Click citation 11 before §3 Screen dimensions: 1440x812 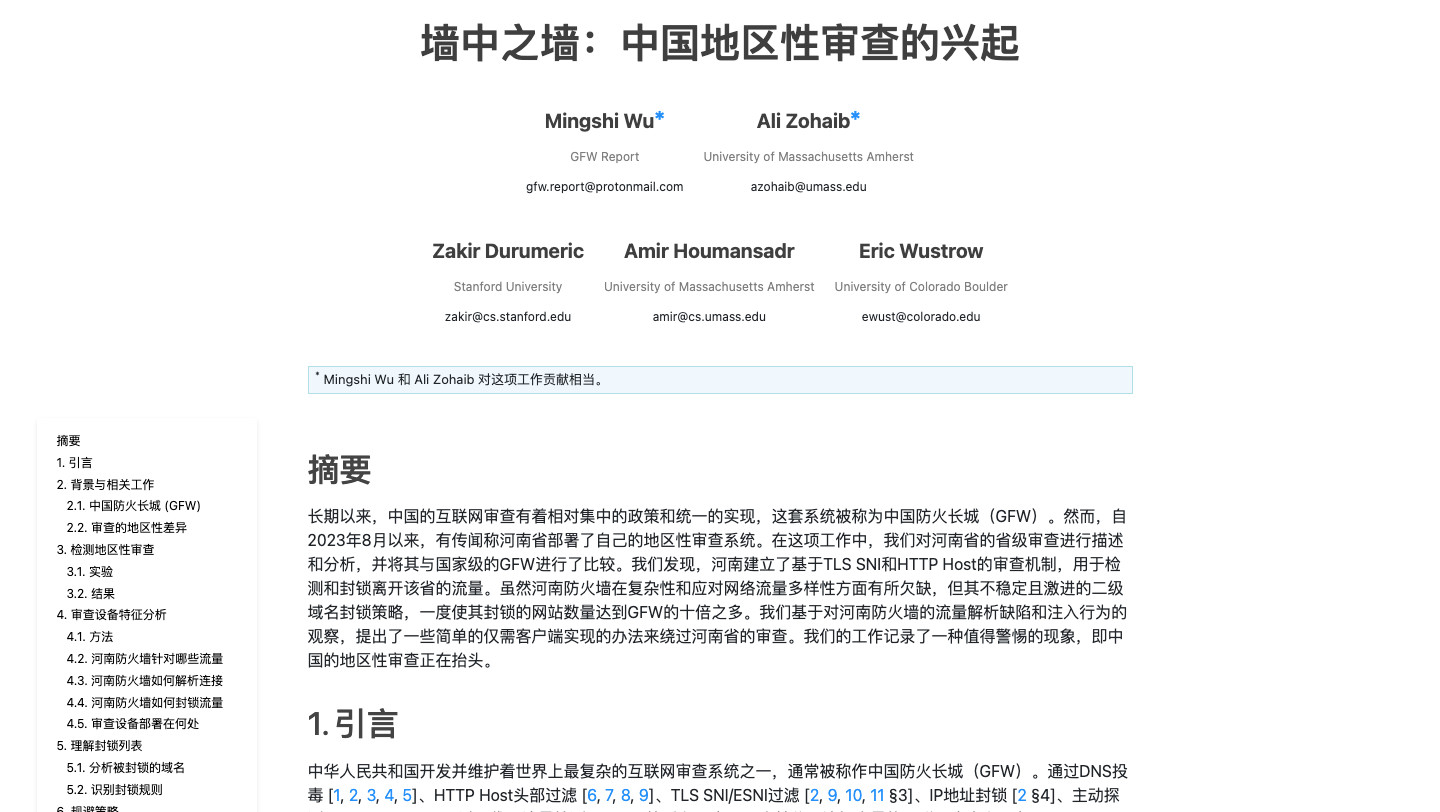pos(877,796)
